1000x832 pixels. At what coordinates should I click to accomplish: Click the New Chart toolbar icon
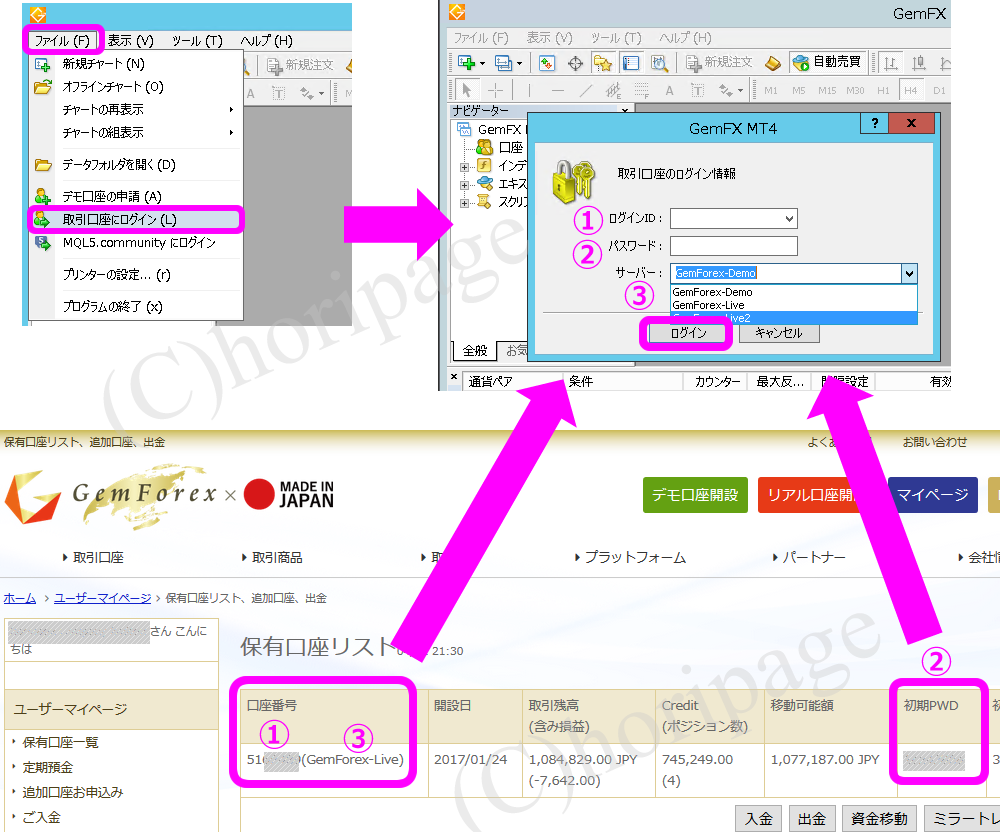click(x=466, y=63)
